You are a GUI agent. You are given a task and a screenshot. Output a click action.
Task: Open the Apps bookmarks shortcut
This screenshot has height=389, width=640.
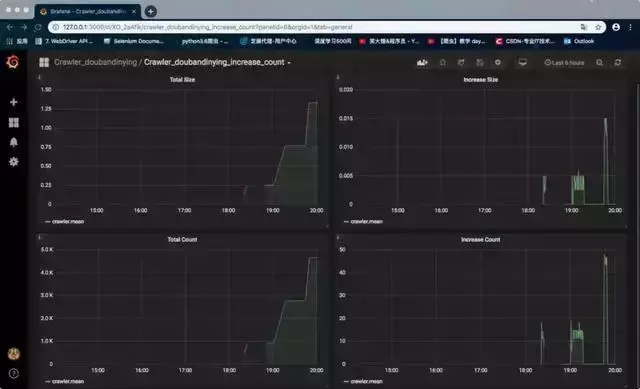[x=17, y=41]
